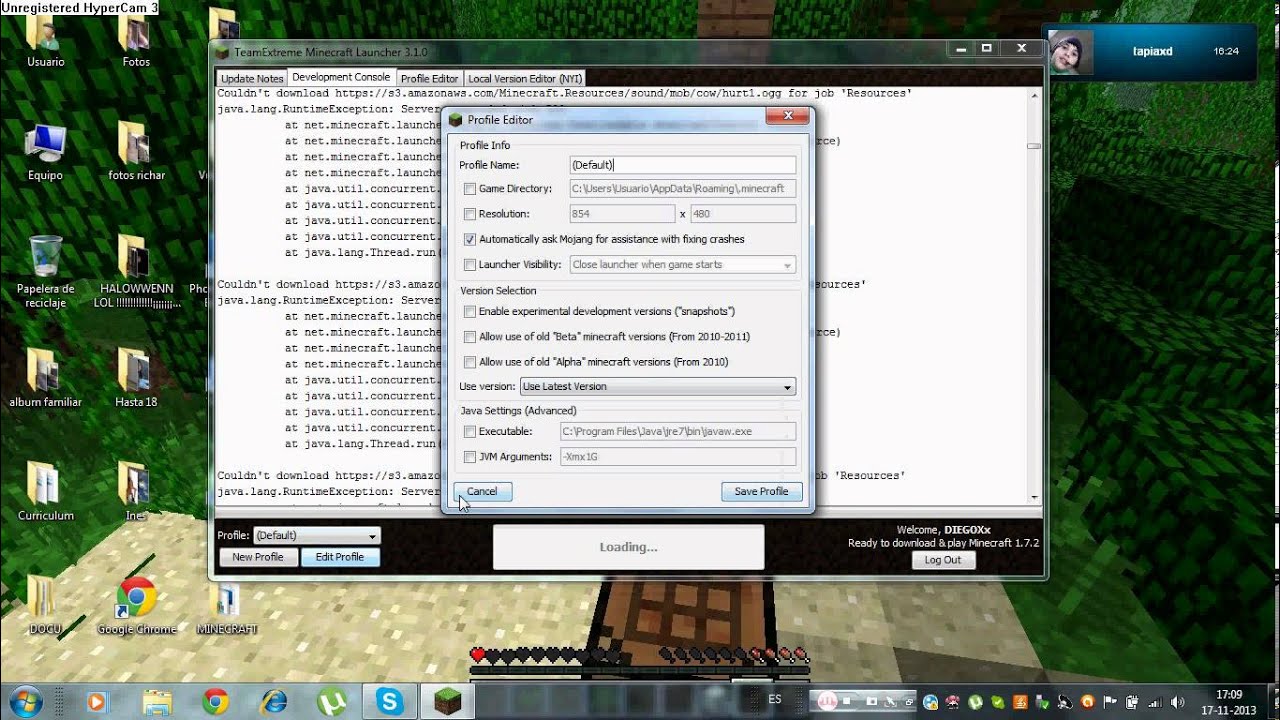Open uTorrent from the taskbar
The width and height of the screenshot is (1280, 720).
pyautogui.click(x=332, y=701)
